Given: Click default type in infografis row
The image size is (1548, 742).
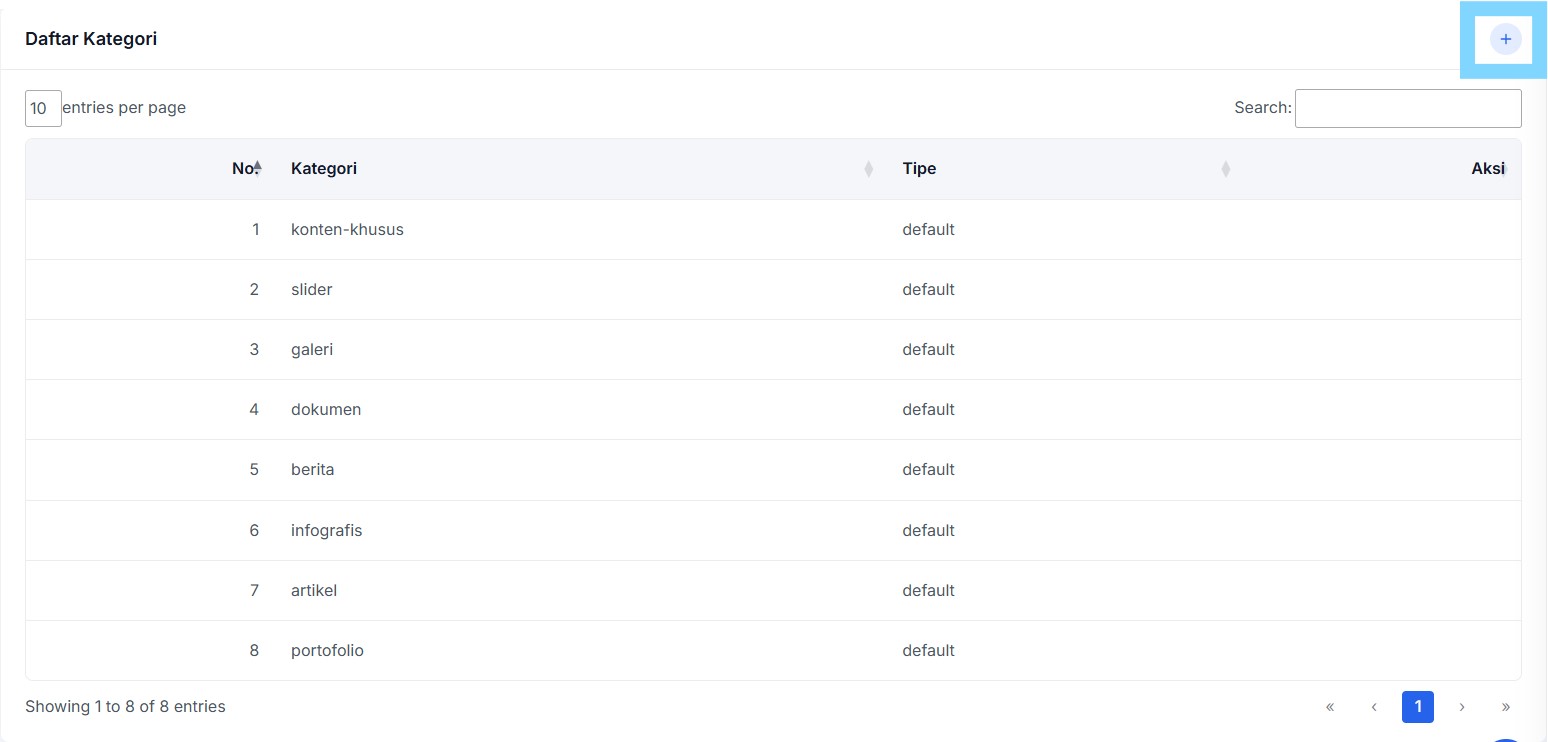Looking at the screenshot, I should (928, 530).
